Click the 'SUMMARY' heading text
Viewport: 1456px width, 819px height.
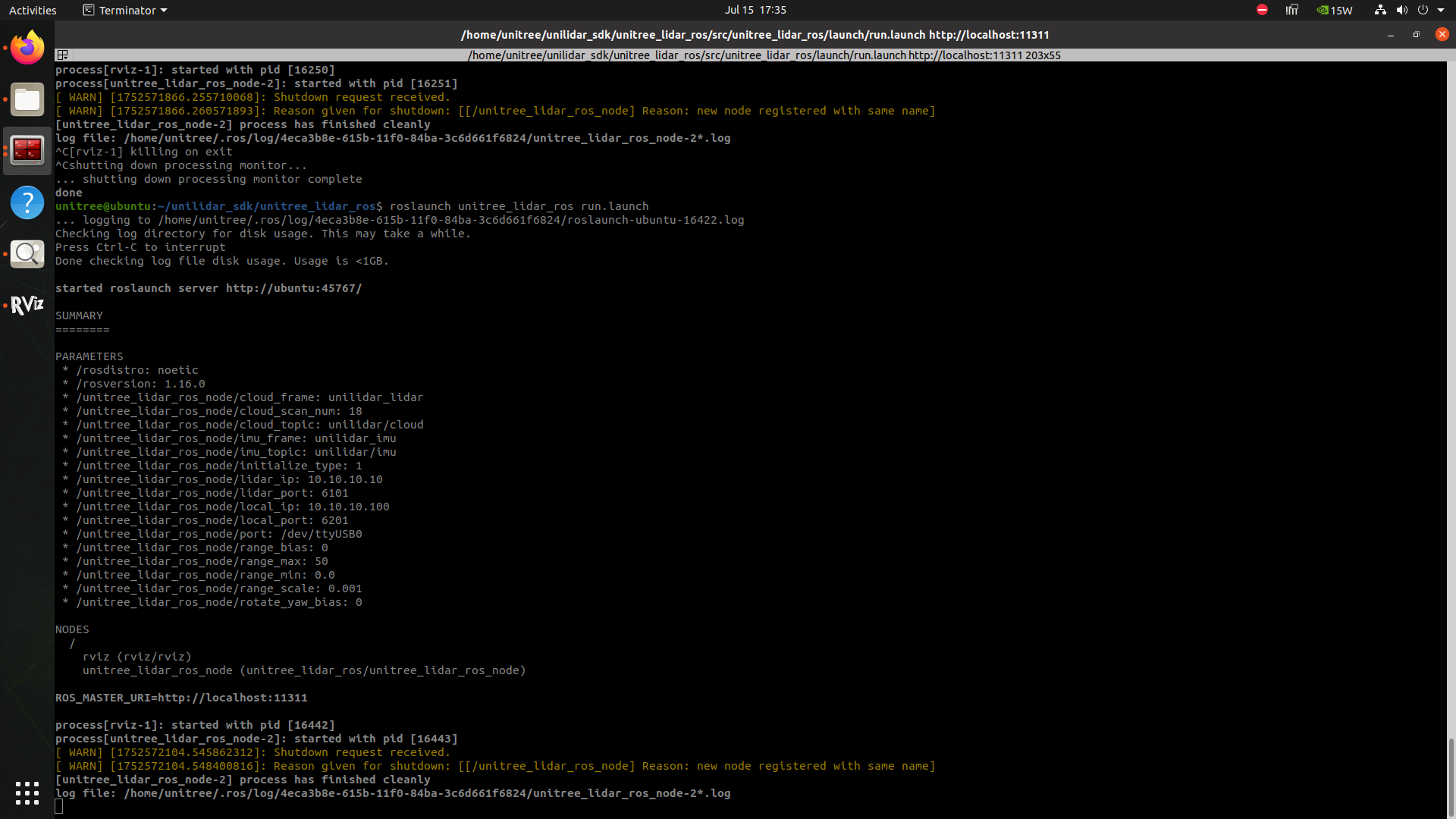click(x=79, y=315)
